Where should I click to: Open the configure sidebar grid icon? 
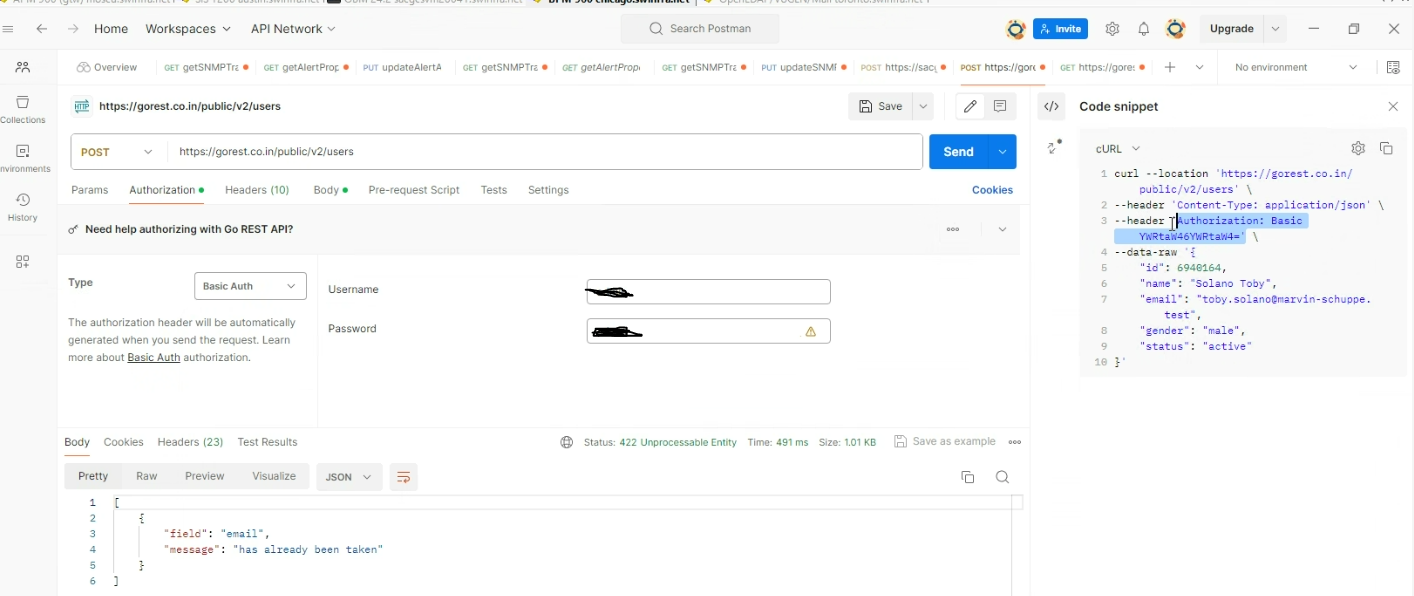tap(23, 262)
